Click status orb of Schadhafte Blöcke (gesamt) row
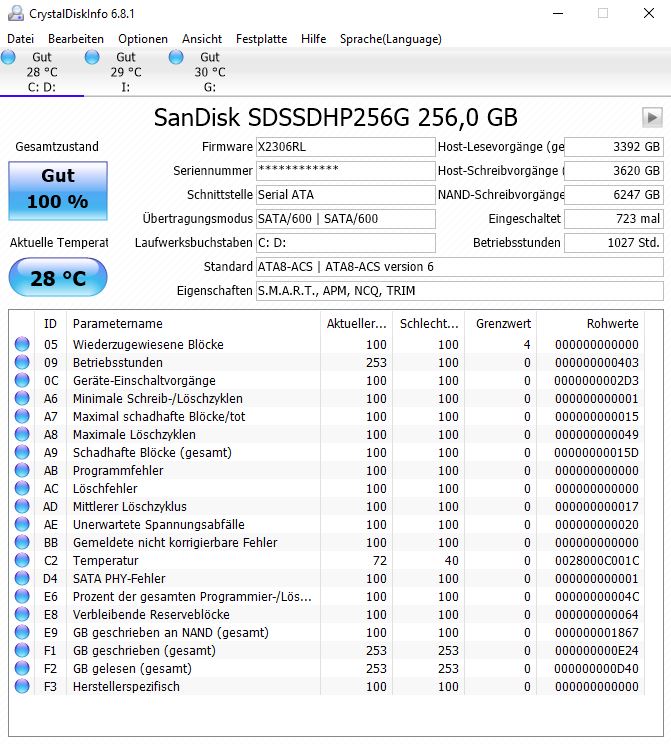The height and width of the screenshot is (744, 671). [x=22, y=452]
